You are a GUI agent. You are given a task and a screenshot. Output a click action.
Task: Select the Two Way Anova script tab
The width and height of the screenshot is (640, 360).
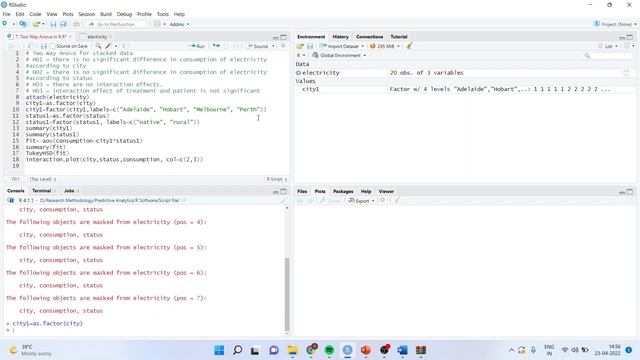[x=40, y=37]
